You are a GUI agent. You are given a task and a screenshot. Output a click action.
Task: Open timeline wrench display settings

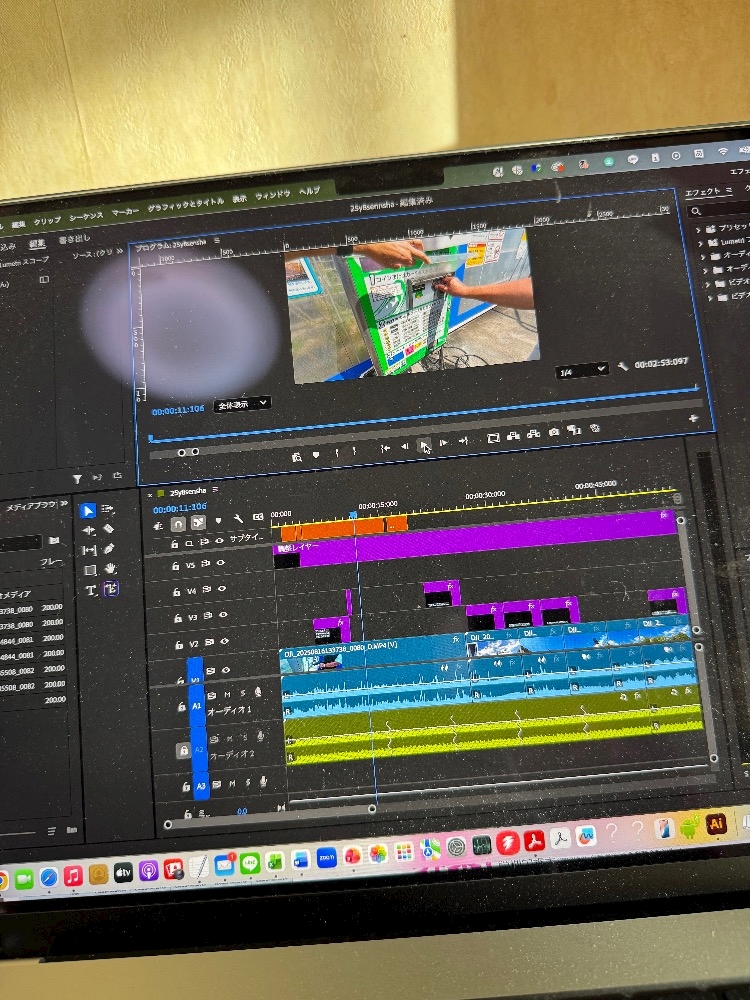click(238, 519)
